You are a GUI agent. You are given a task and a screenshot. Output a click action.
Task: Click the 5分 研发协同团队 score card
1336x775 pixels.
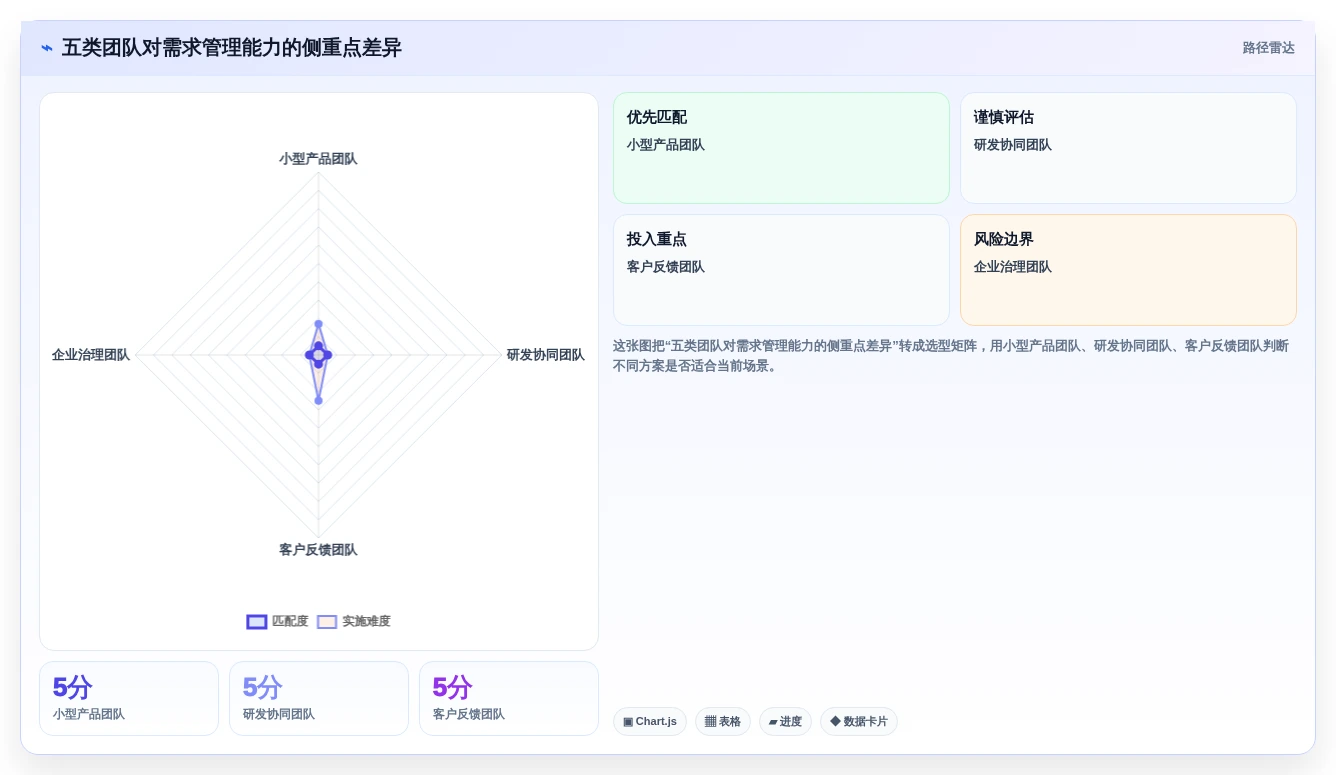[319, 698]
